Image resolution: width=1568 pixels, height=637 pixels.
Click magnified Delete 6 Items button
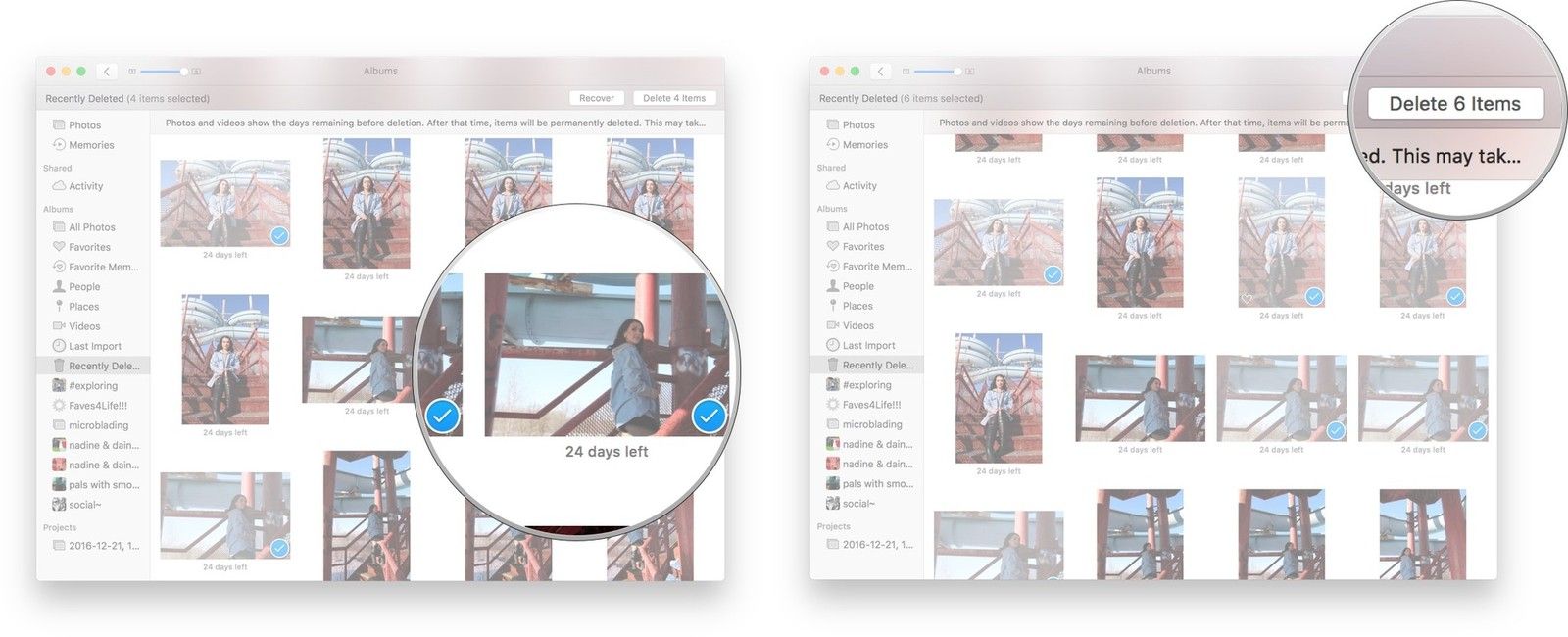click(1454, 104)
